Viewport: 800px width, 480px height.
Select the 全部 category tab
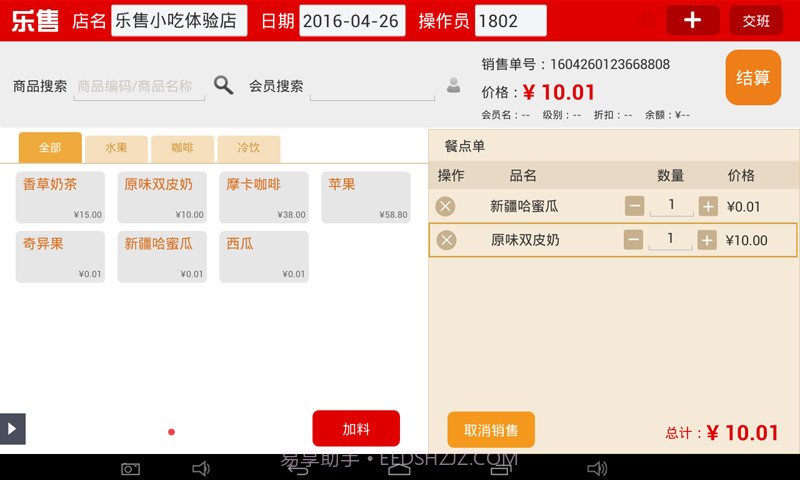point(50,148)
